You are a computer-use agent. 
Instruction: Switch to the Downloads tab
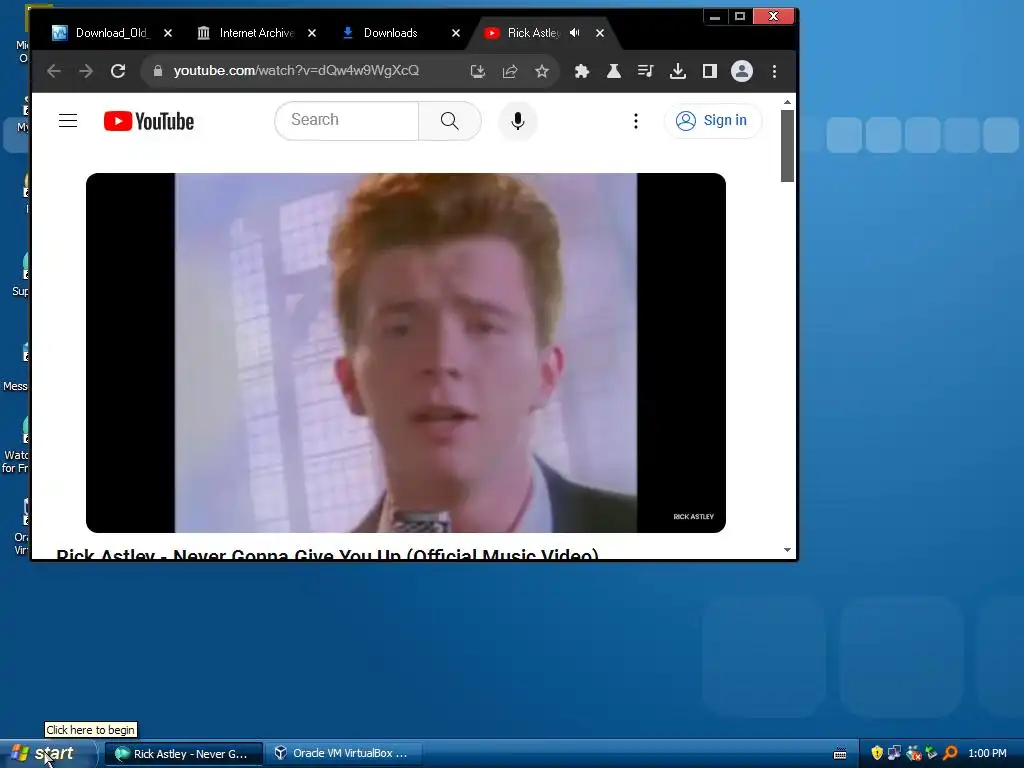coord(391,33)
